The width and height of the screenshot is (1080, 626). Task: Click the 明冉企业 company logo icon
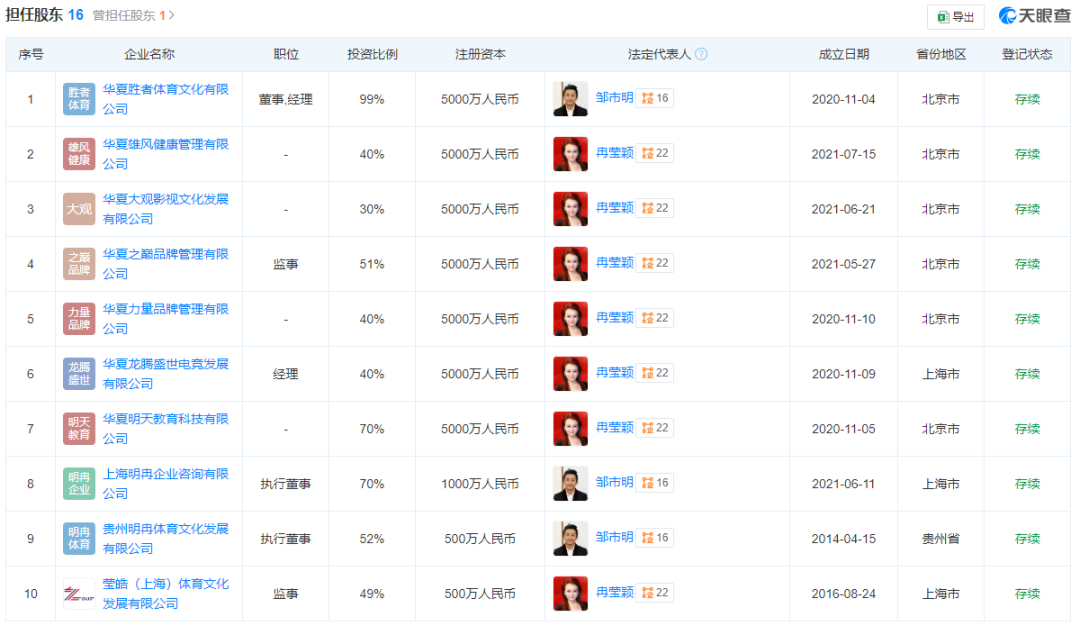[x=79, y=484]
